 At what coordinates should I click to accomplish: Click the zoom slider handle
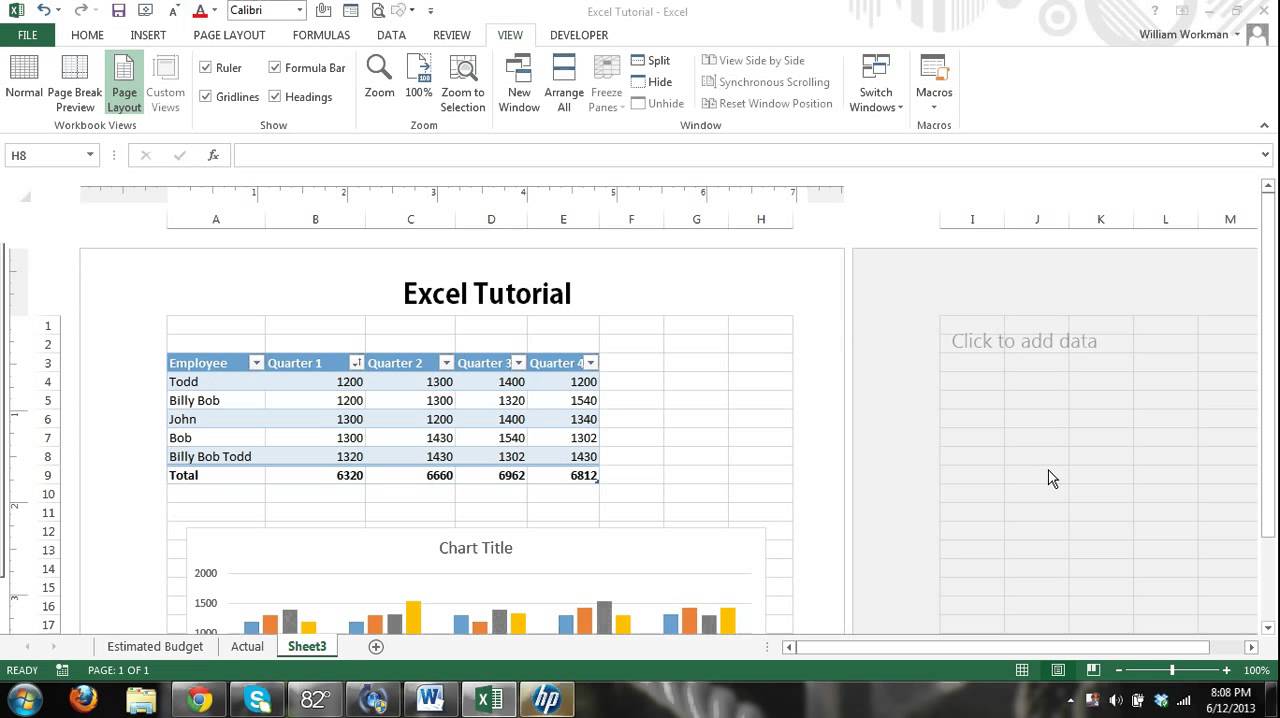click(x=1172, y=670)
